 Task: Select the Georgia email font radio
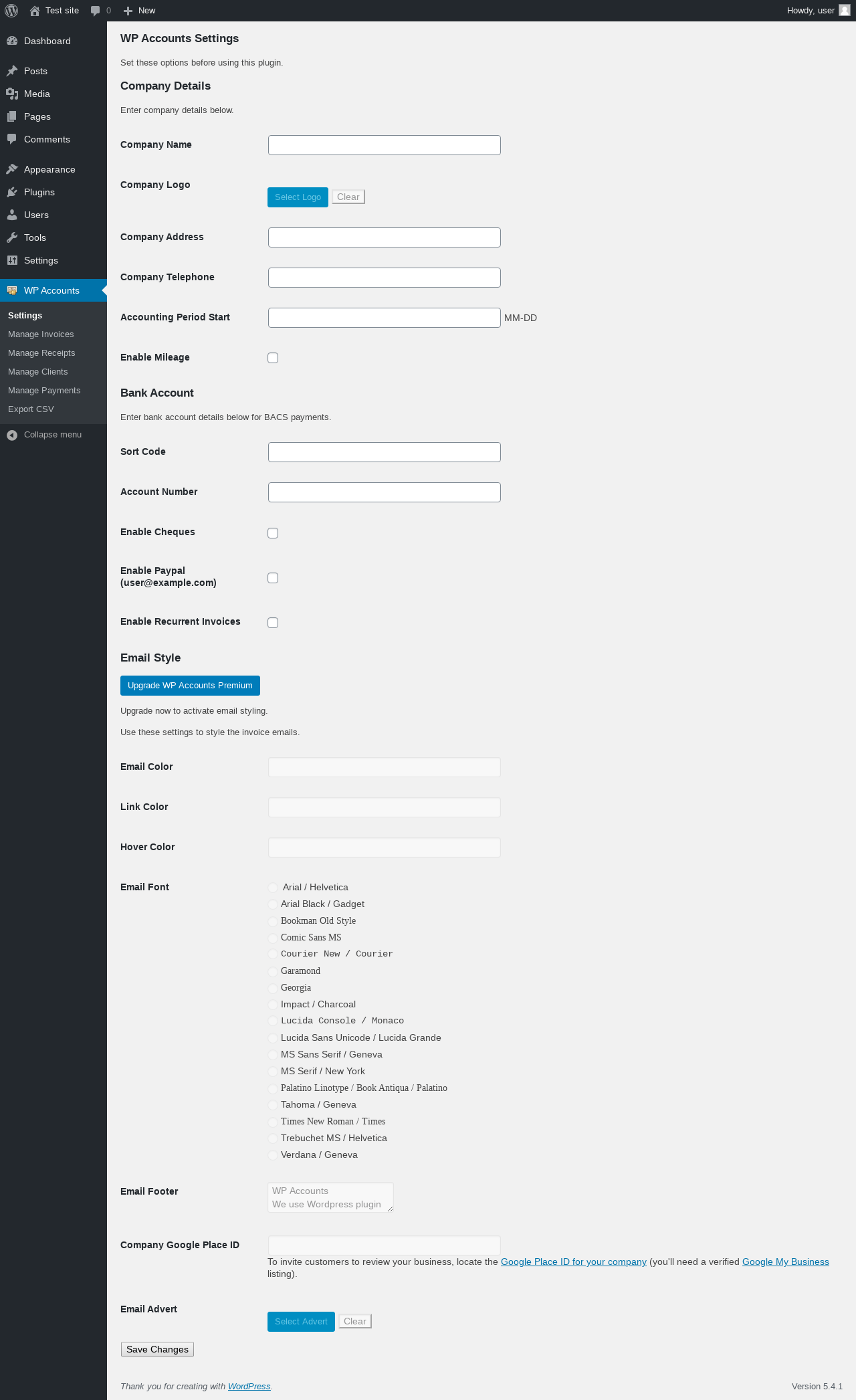click(x=273, y=988)
